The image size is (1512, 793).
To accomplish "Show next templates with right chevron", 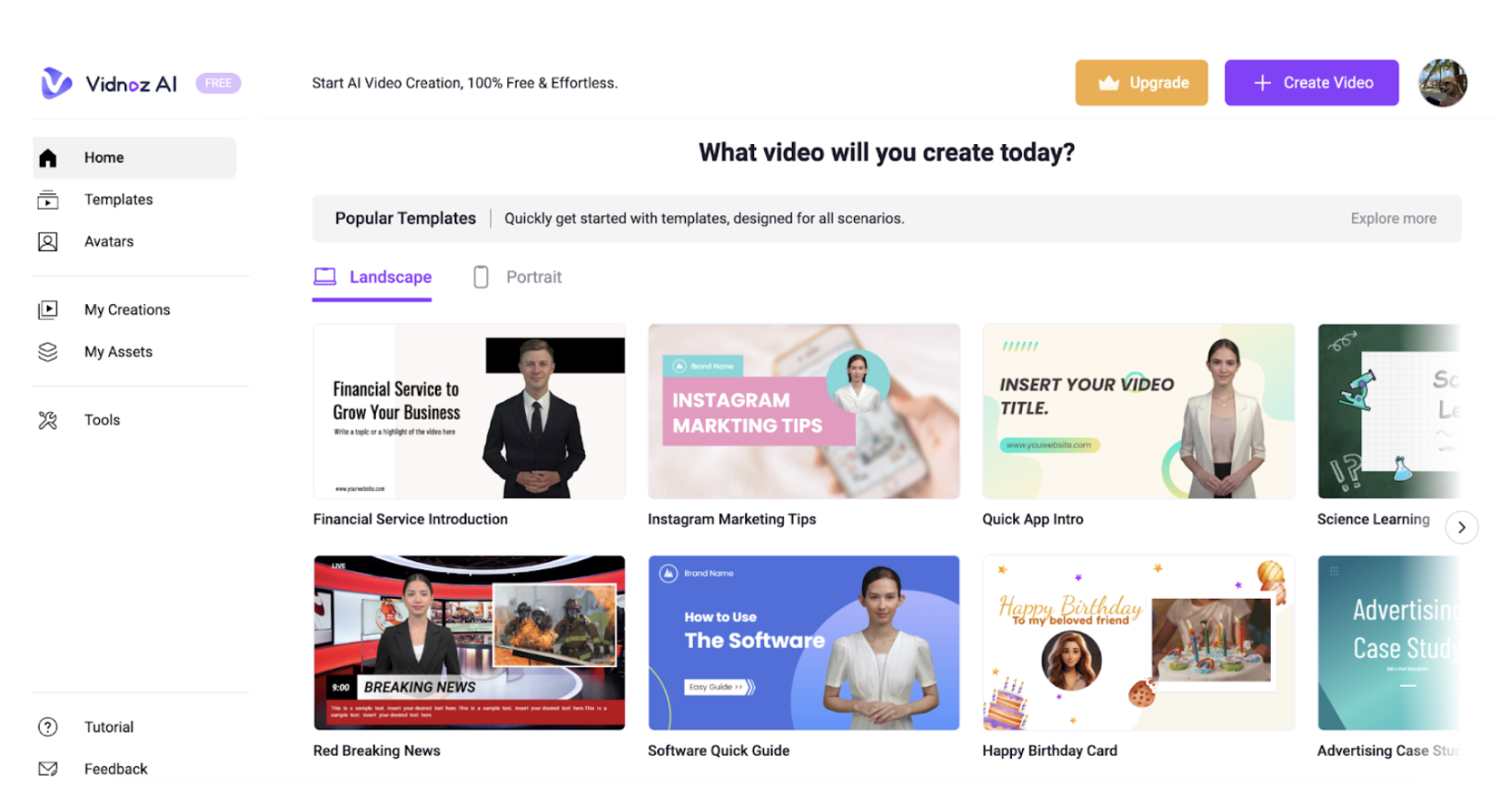I will point(1461,528).
